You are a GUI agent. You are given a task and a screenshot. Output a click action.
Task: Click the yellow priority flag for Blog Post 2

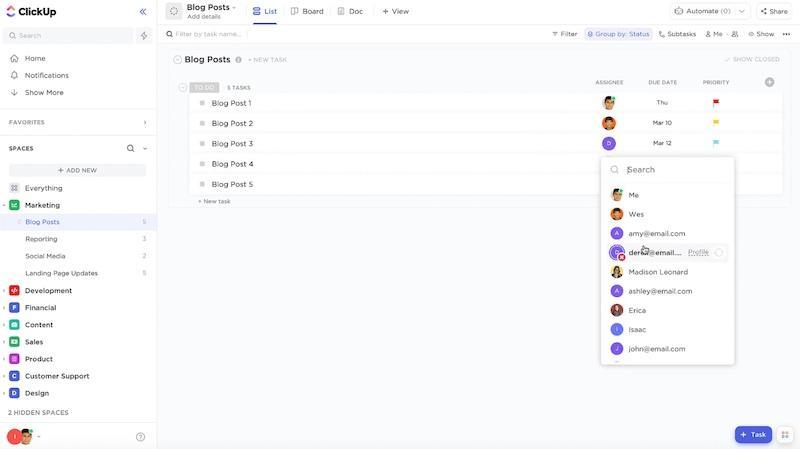pyautogui.click(x=716, y=122)
